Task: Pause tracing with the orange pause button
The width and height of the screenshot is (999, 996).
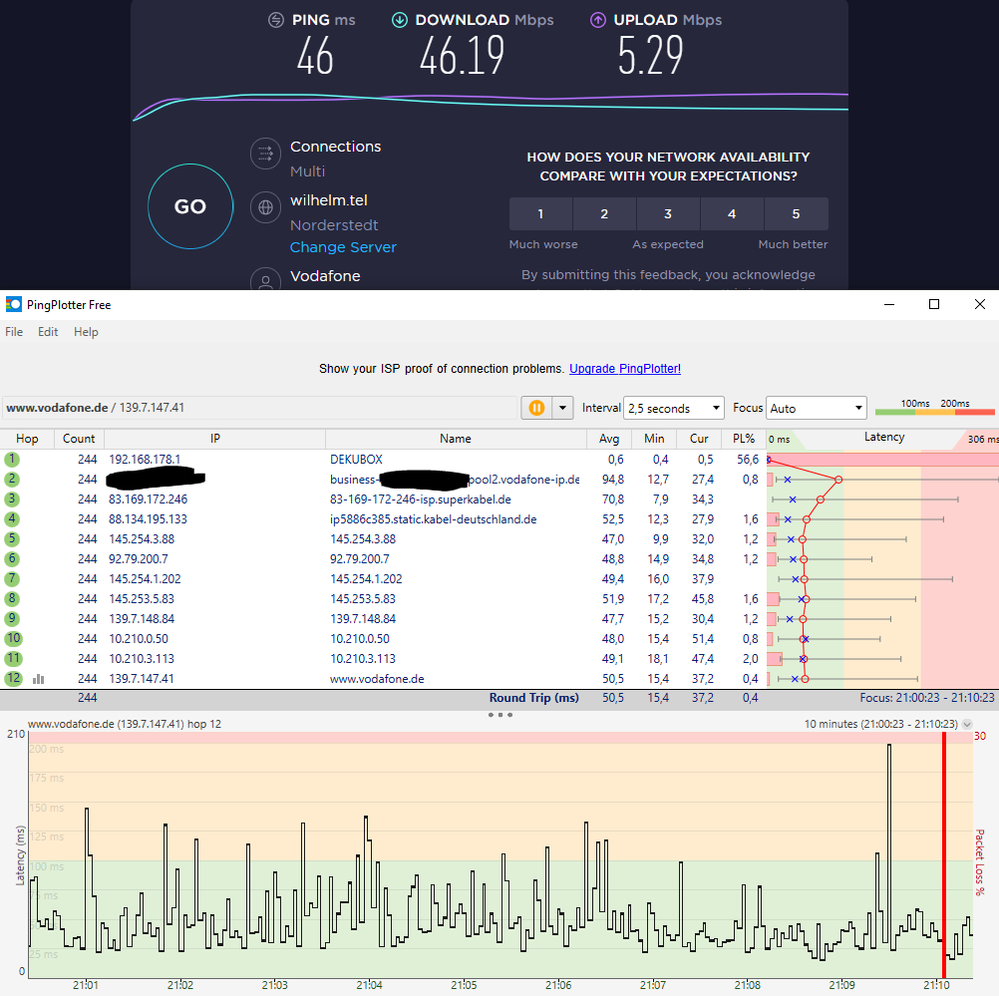Action: [536, 408]
